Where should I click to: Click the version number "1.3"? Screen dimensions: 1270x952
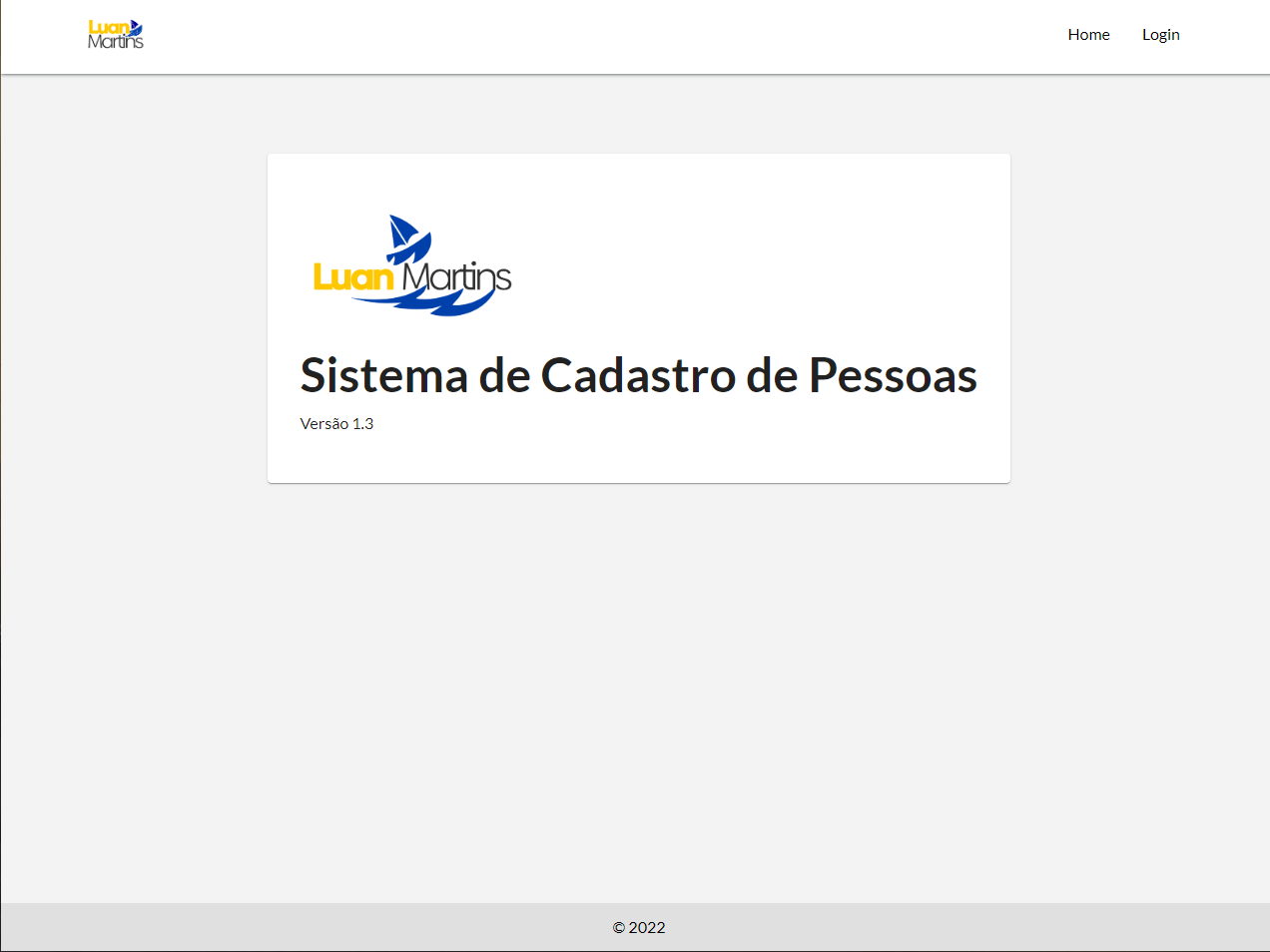(362, 424)
